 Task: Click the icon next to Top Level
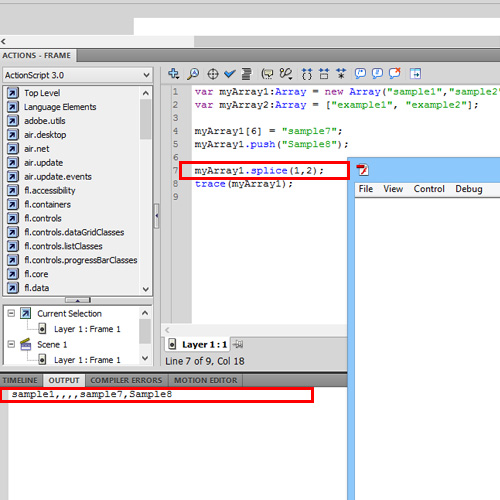pos(13,93)
